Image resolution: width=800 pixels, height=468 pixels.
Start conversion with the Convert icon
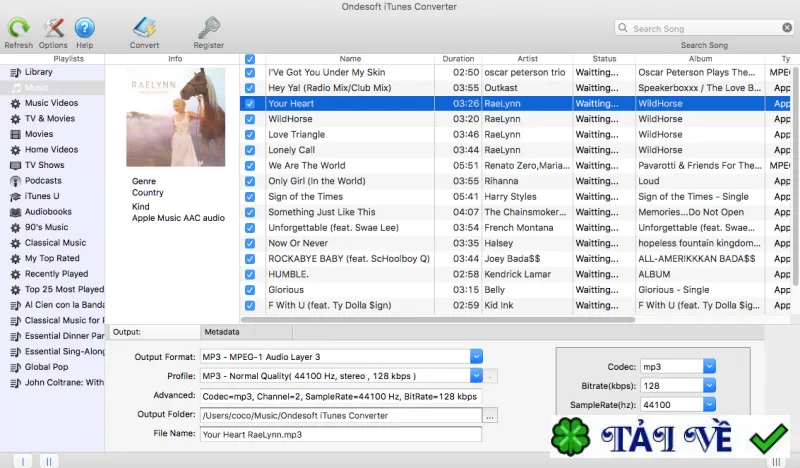coord(144,28)
